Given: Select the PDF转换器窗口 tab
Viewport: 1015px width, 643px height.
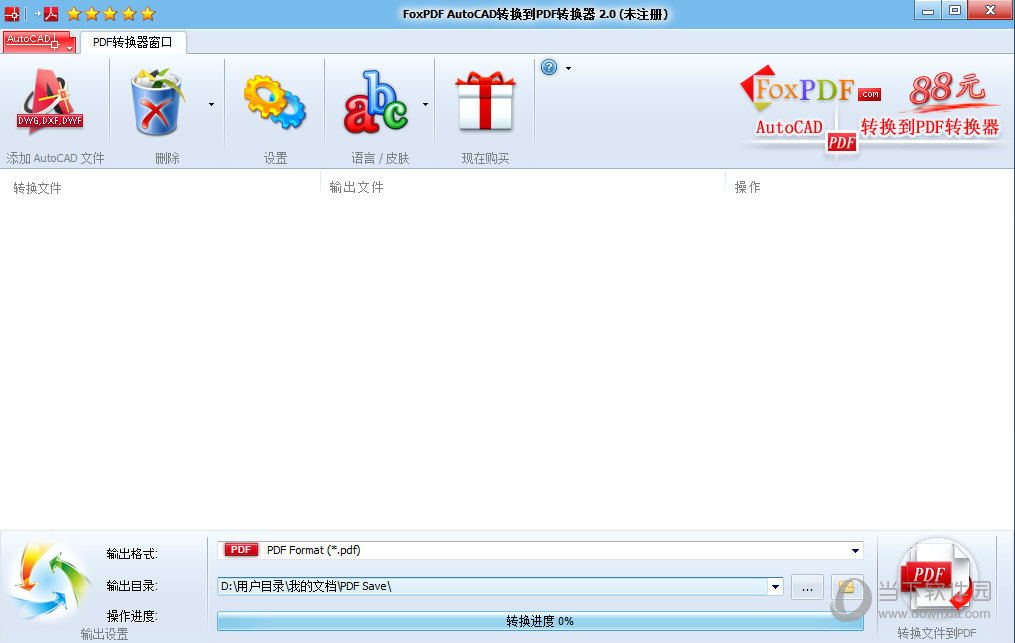Looking at the screenshot, I should 133,43.
